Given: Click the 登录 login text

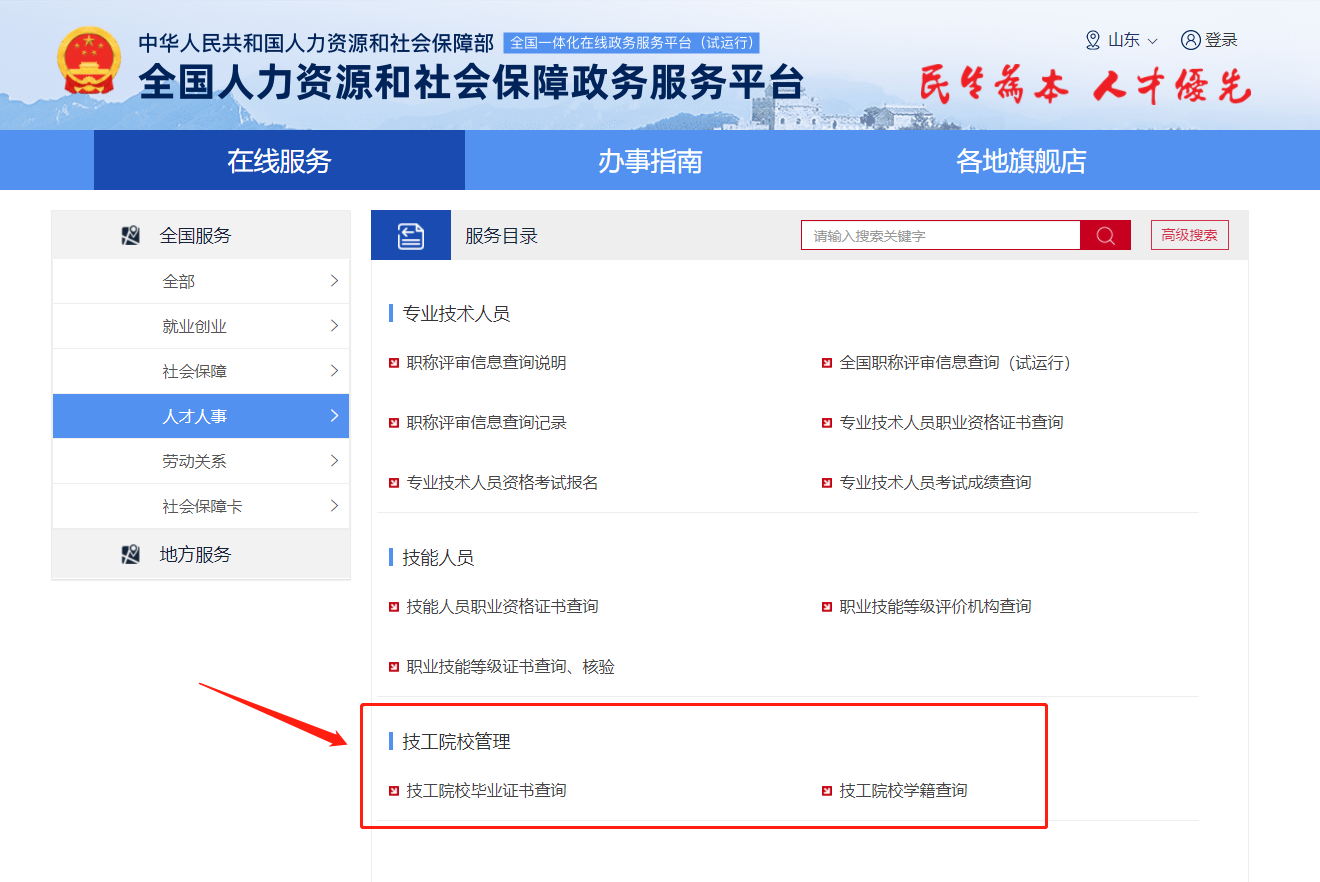Looking at the screenshot, I should pos(1222,39).
